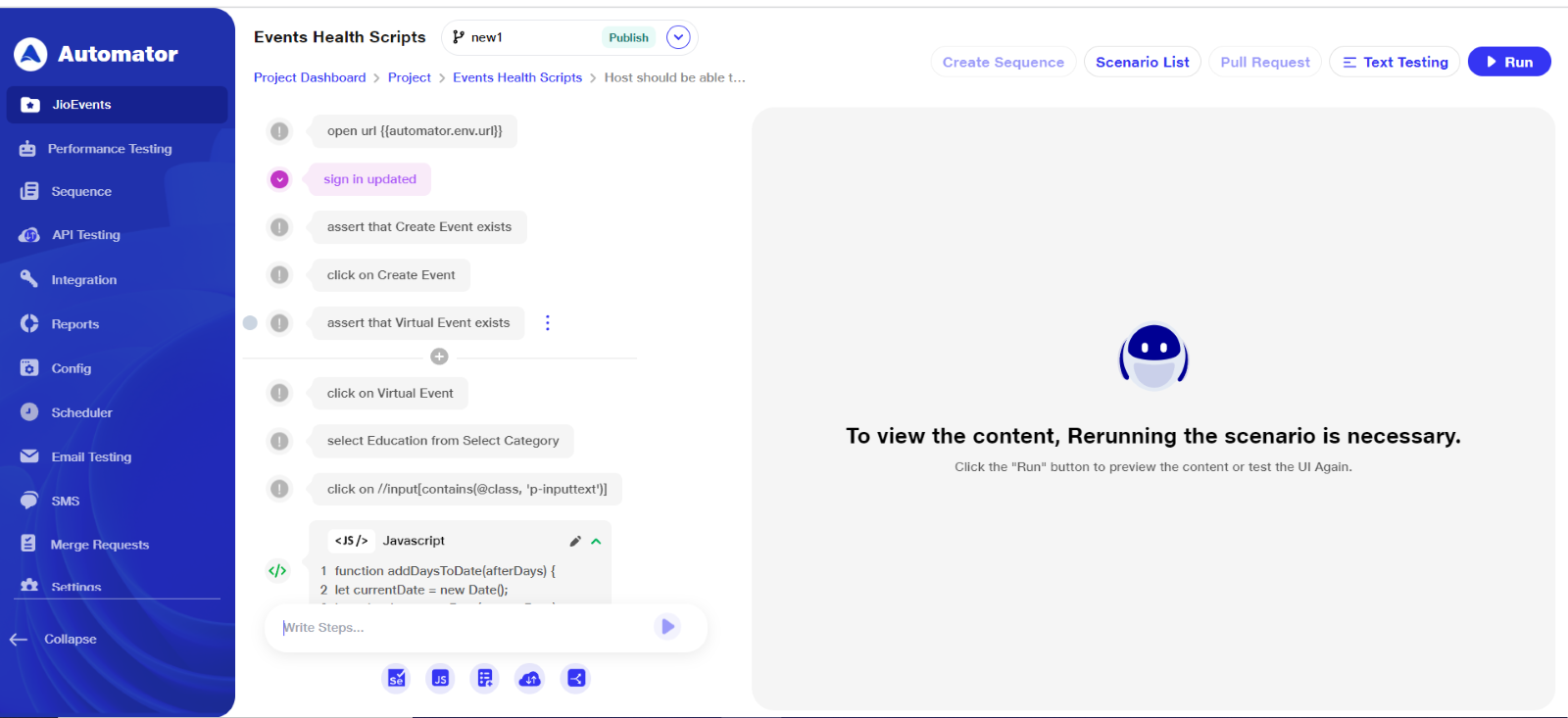
Task: Open Sequence in the sidebar
Action: (81, 192)
